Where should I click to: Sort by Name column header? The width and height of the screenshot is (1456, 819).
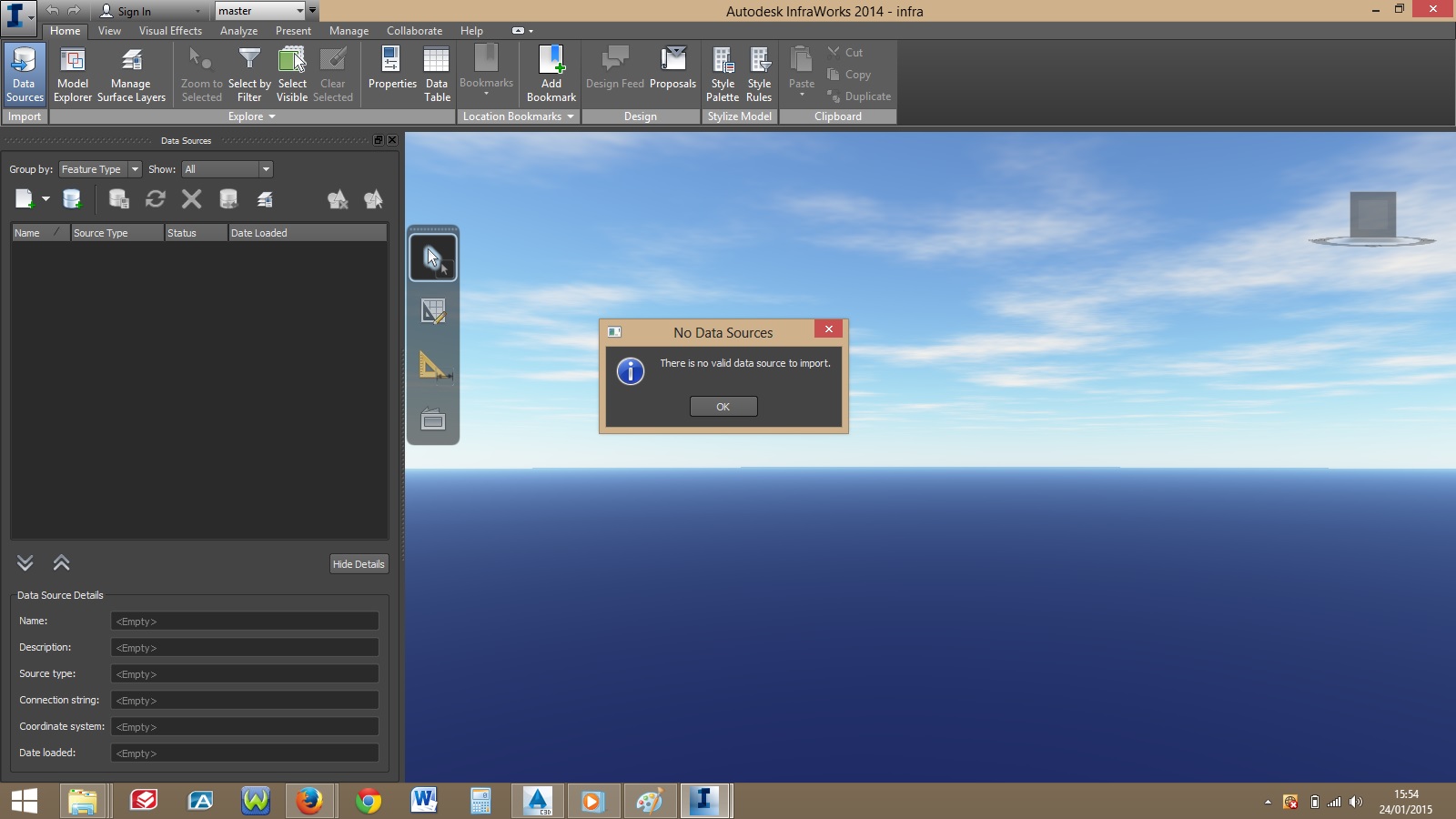[40, 233]
